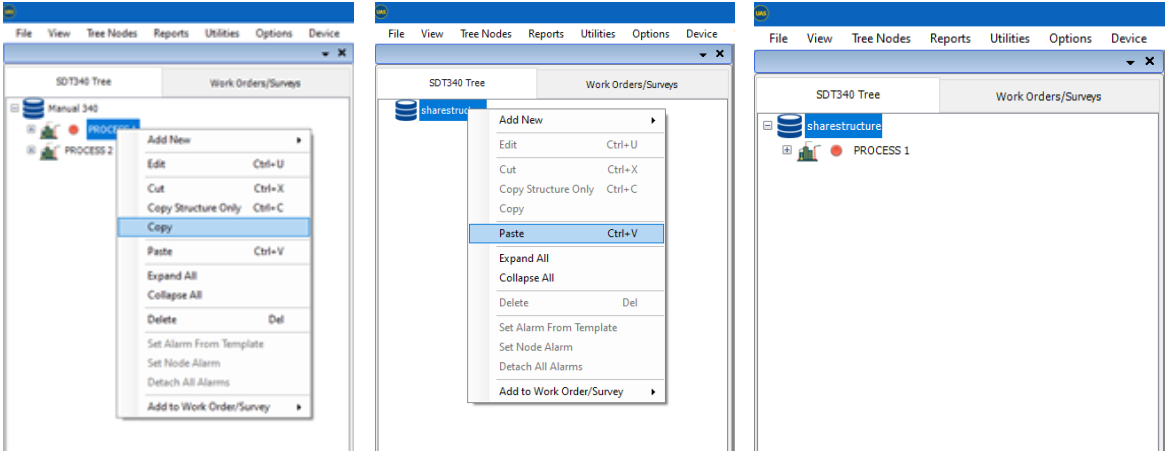Select Expand All in the menu with Paste highlighted
The height and width of the screenshot is (456, 1170).
(x=524, y=258)
